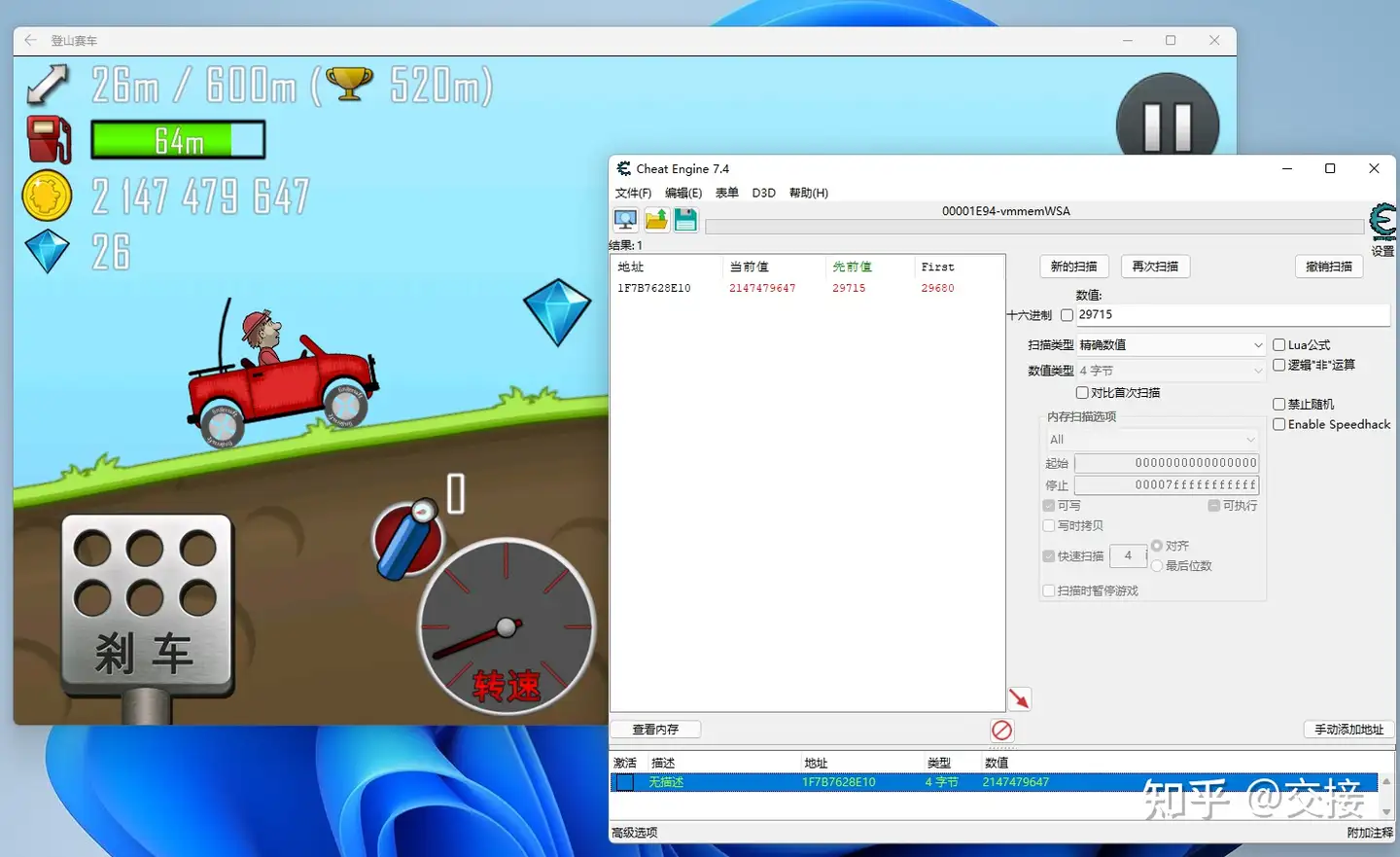Click the red jeep with driver

(282, 375)
